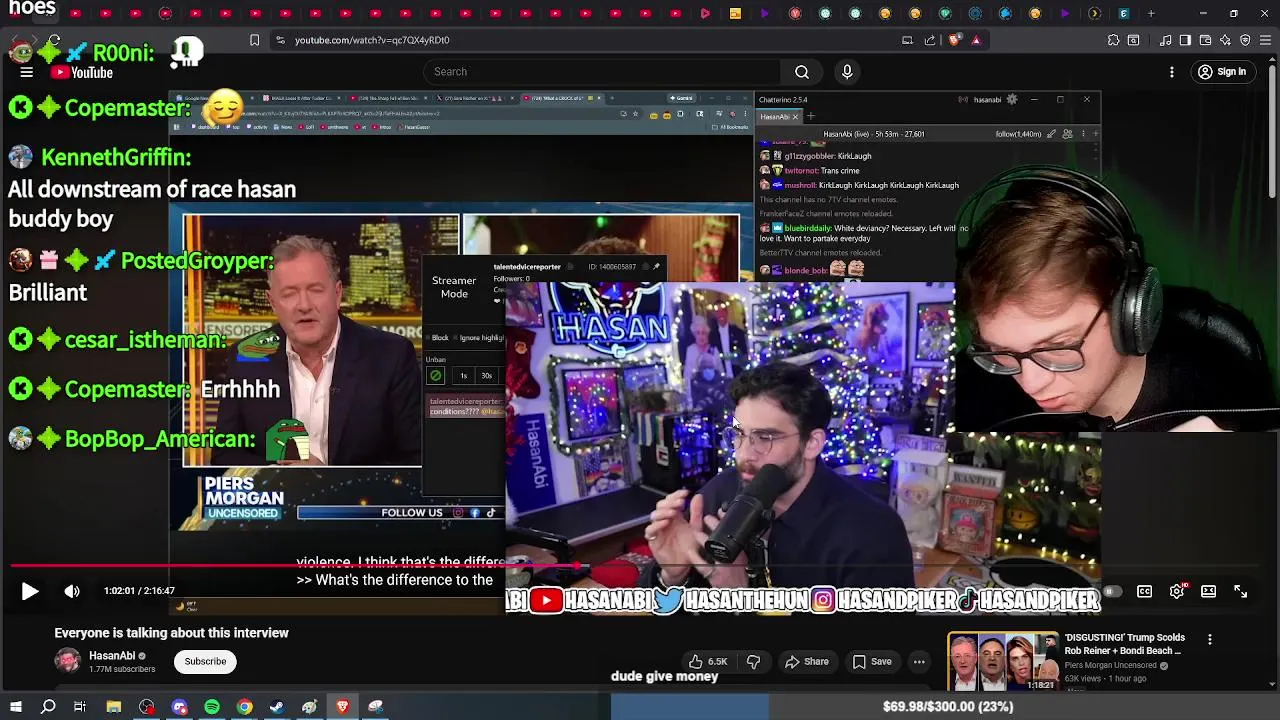
Task: Like the video with 6.5K likes
Action: pos(707,661)
